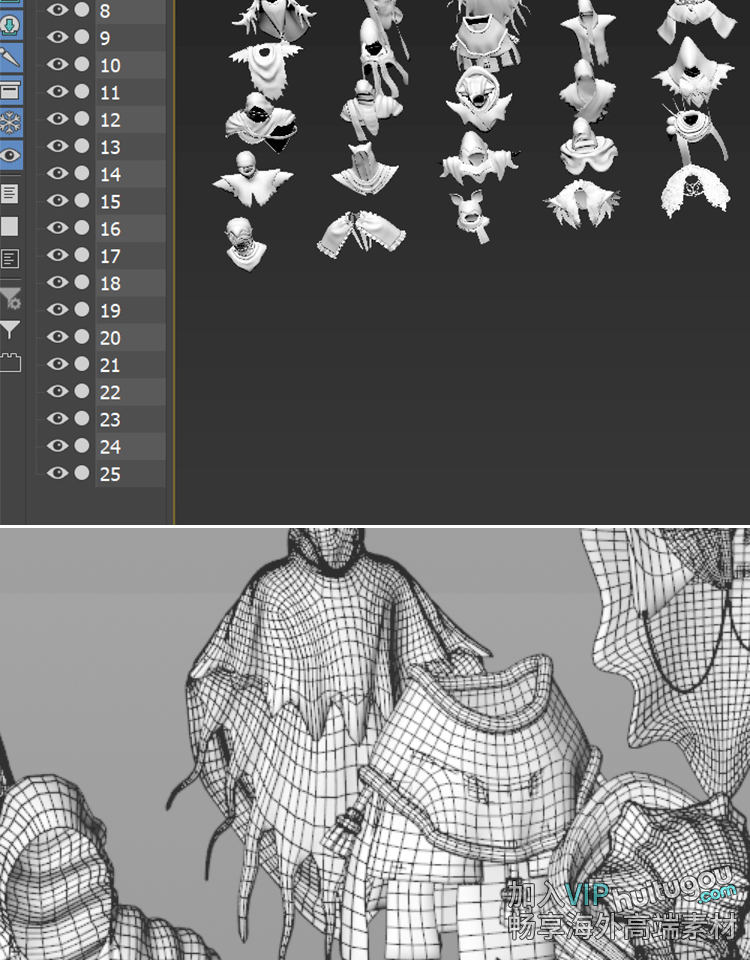Toggle the hidden objects eye filter in sidebar
The image size is (750, 960).
10,155
